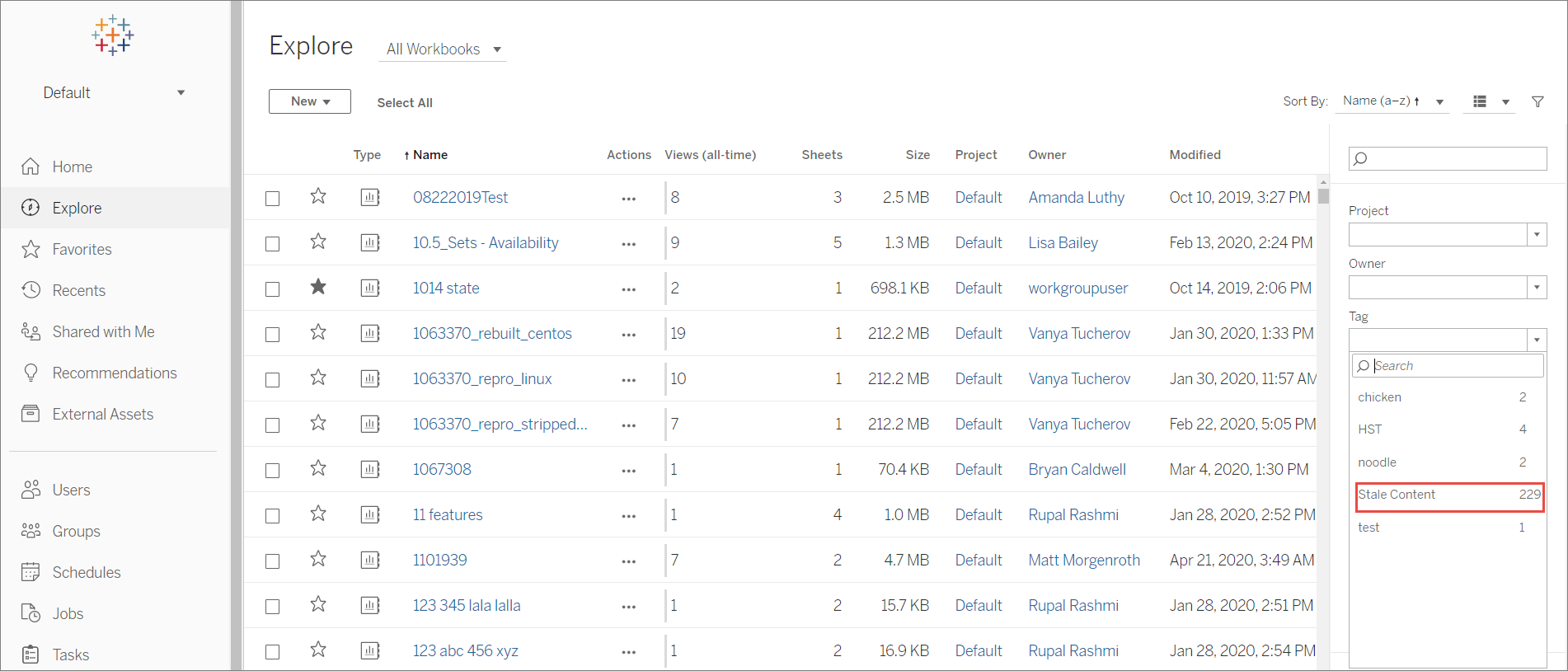Favorite the 08222019Test workbook star
The height and width of the screenshot is (671, 1568).
coord(318,196)
